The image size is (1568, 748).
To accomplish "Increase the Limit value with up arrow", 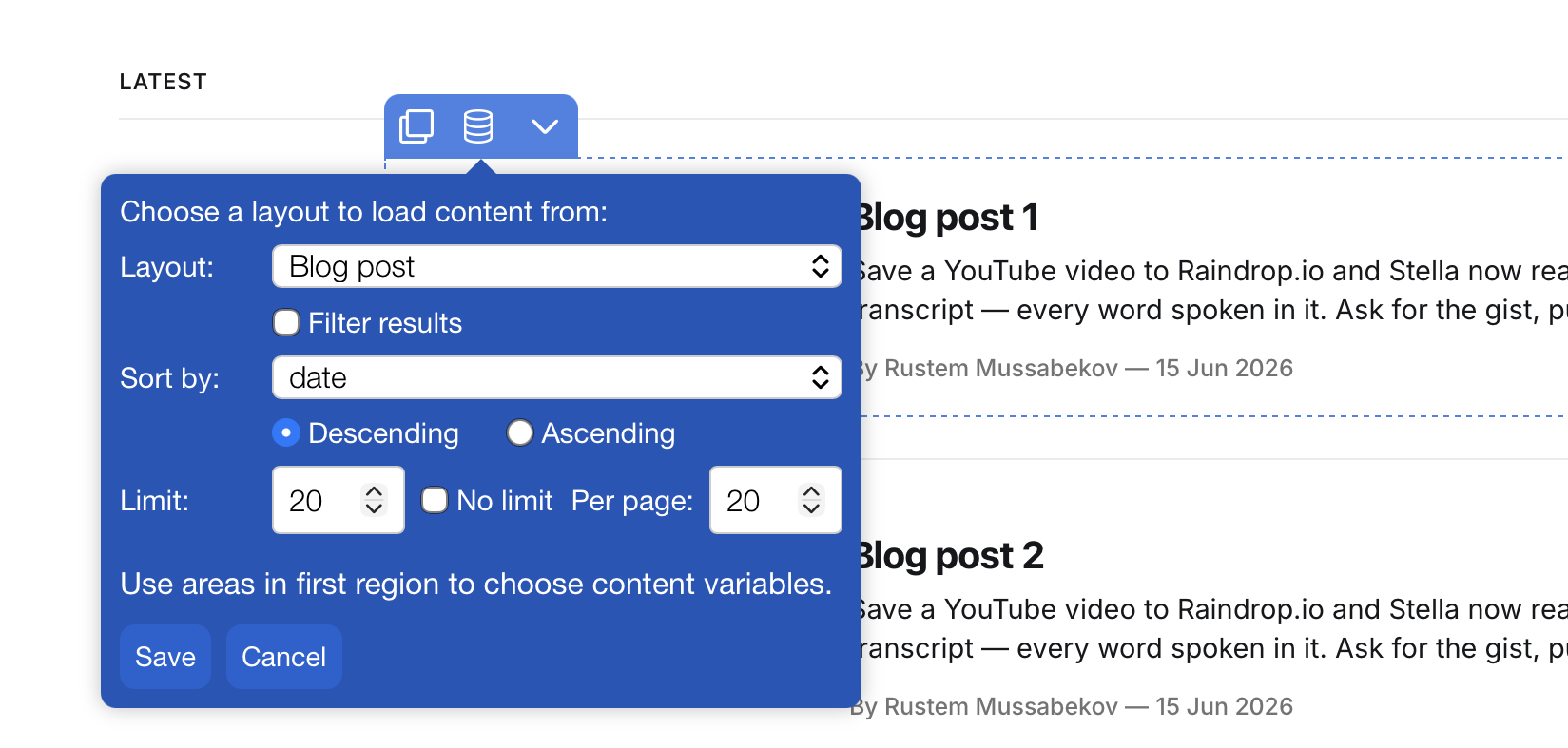I will coord(375,491).
